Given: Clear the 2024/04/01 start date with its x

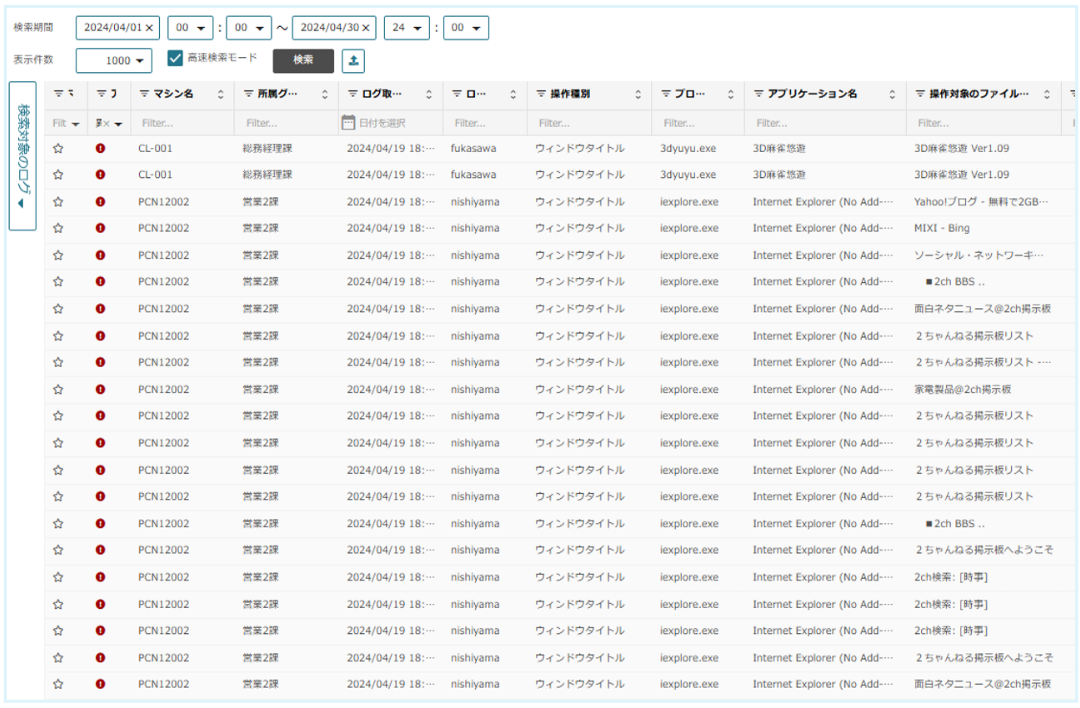Looking at the screenshot, I should (149, 28).
